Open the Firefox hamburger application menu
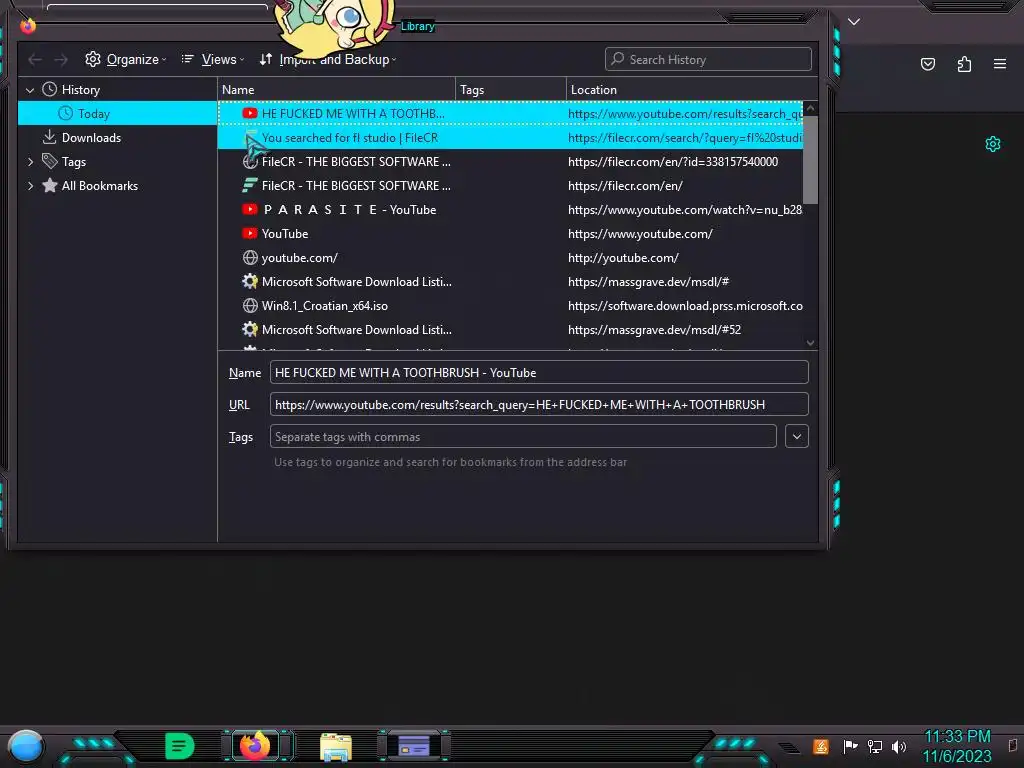Viewport: 1024px width, 768px height. (x=1000, y=64)
